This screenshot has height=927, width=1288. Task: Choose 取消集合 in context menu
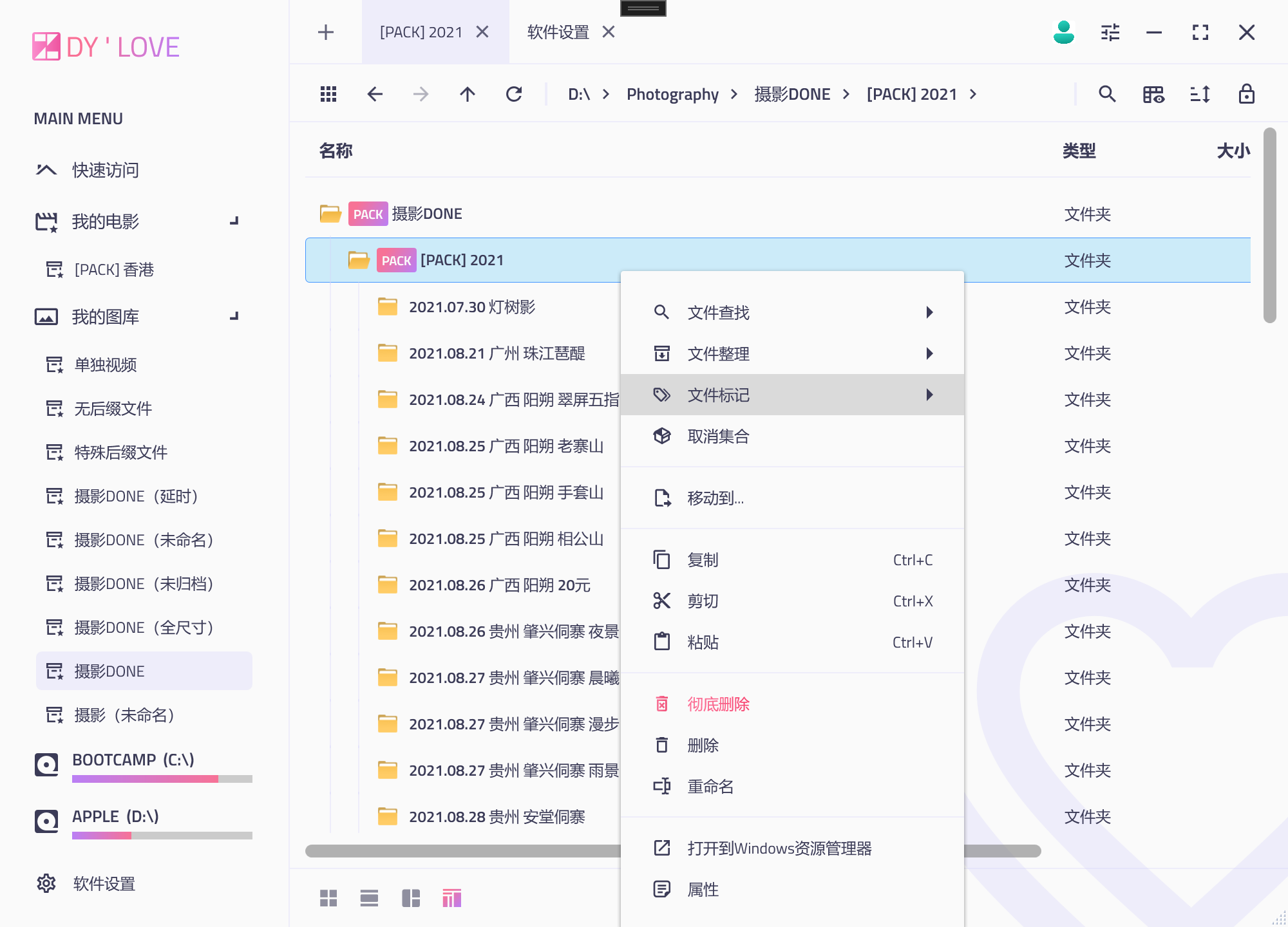click(x=792, y=436)
